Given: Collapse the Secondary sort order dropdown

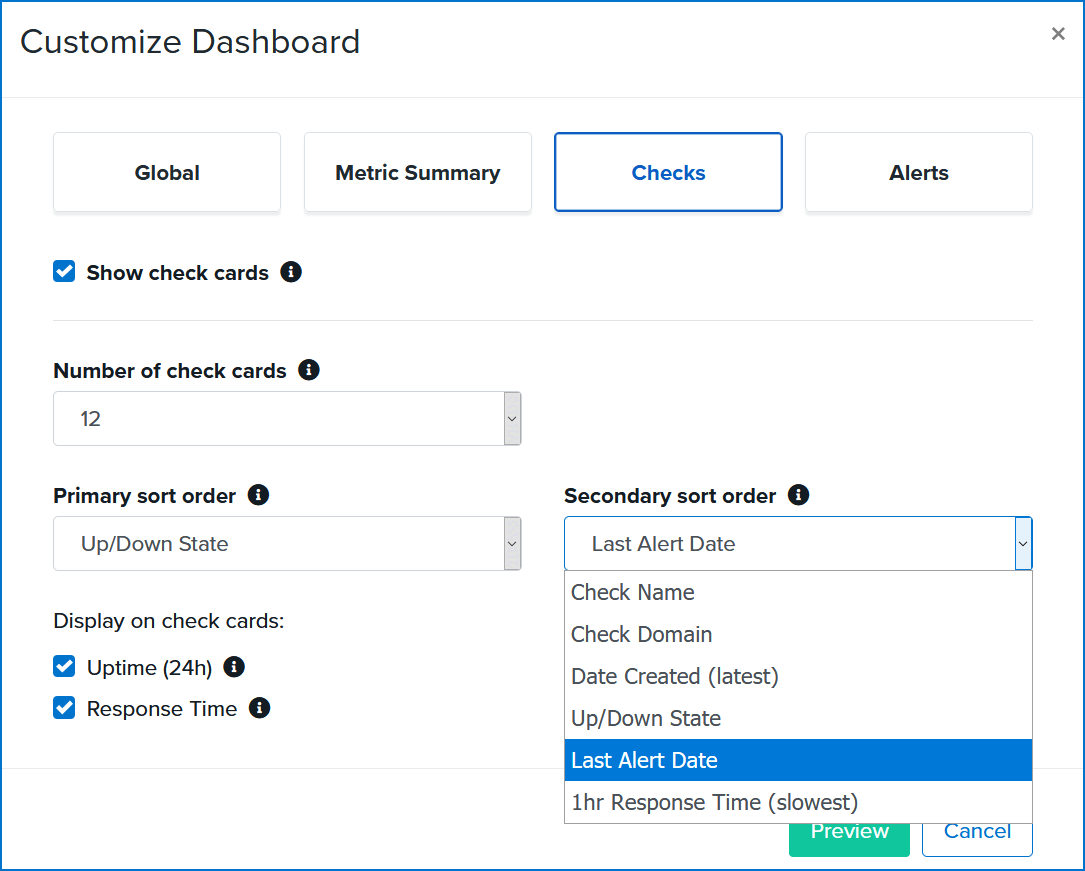Looking at the screenshot, I should click(x=1022, y=543).
